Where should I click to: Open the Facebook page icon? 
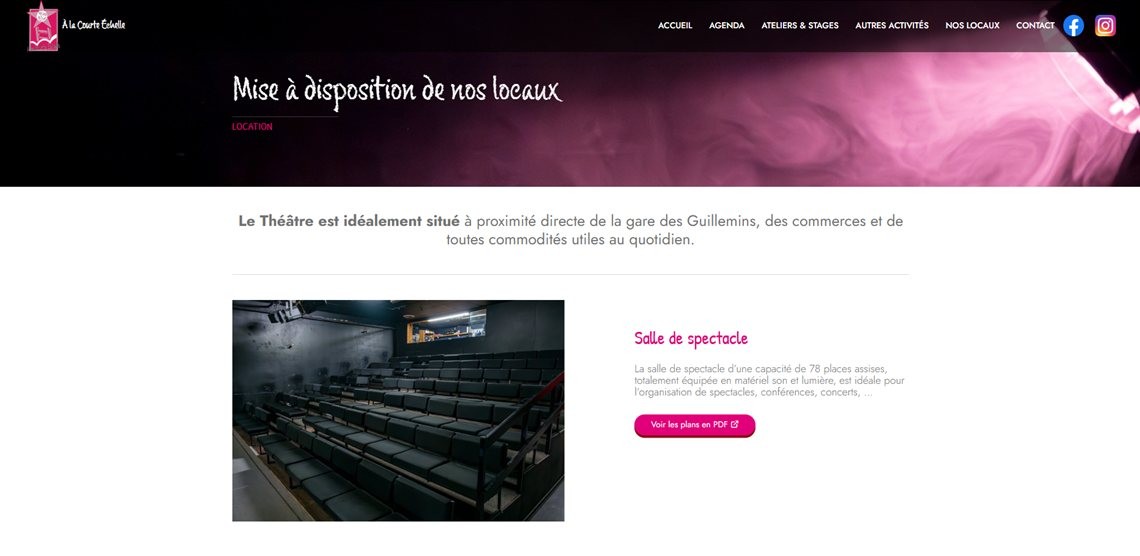[1073, 25]
